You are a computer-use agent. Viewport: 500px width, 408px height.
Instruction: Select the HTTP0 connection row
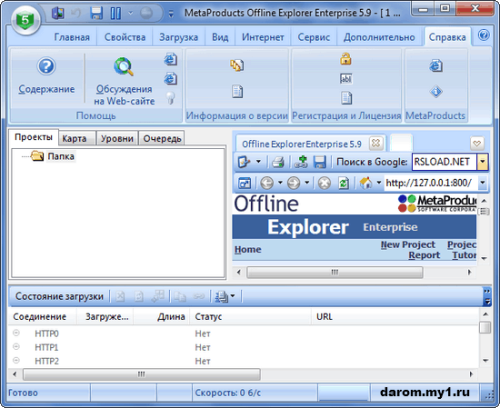click(243, 334)
